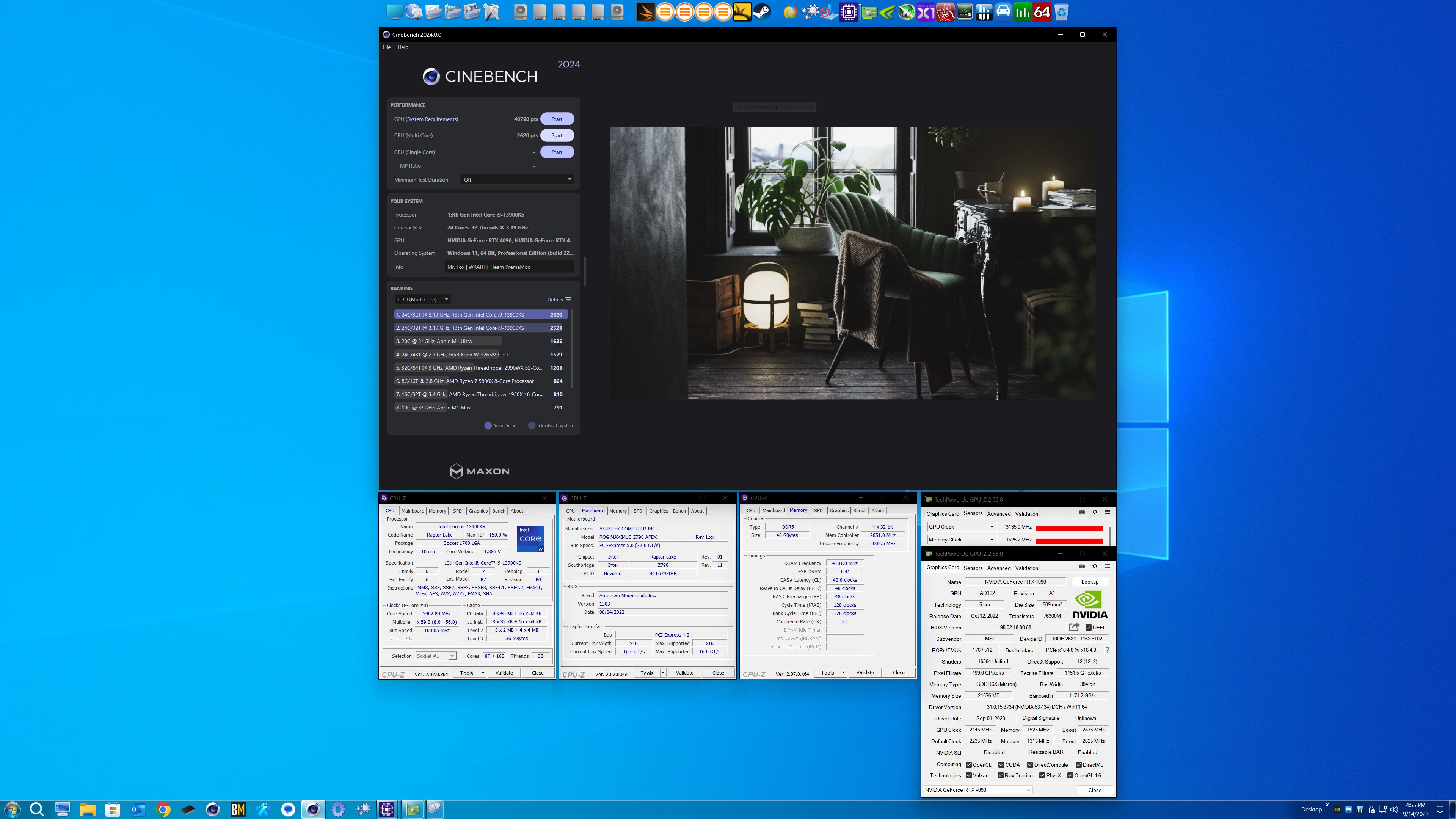This screenshot has width=1456, height=819.
Task: Switch to Graphics tab in CPU-Z Memory window
Action: [x=839, y=510]
